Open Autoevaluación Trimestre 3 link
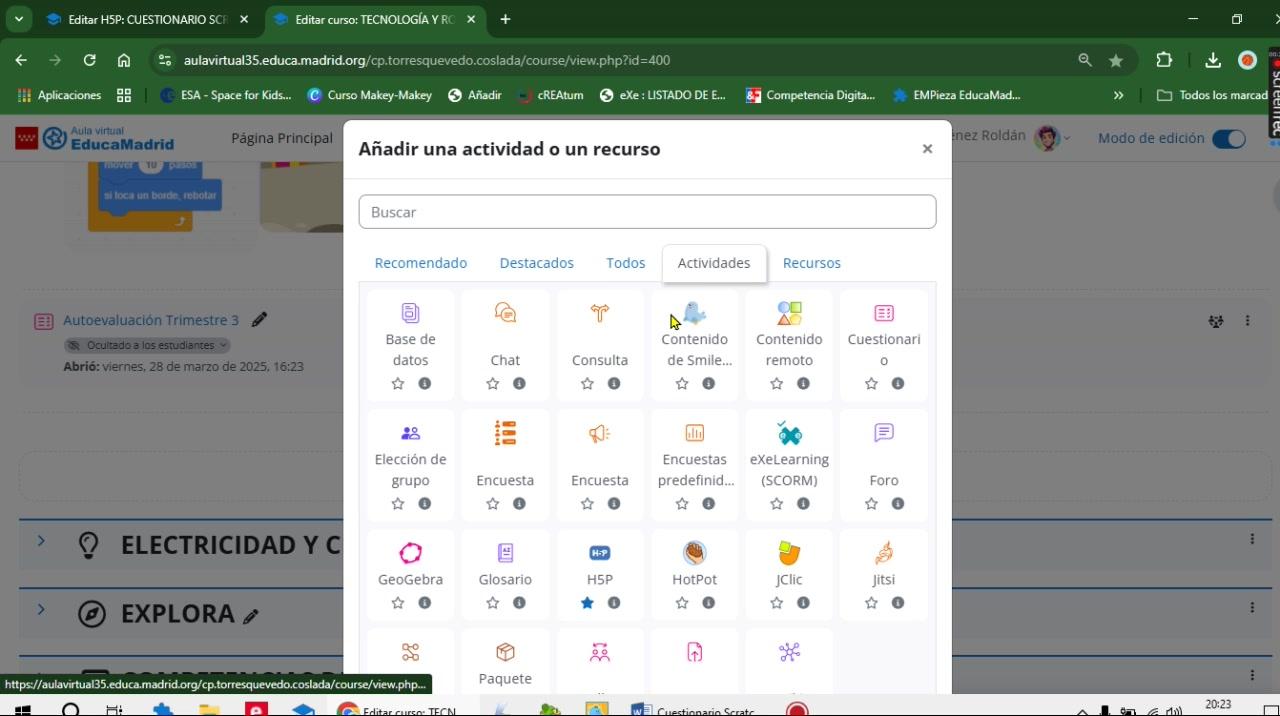 (x=151, y=320)
